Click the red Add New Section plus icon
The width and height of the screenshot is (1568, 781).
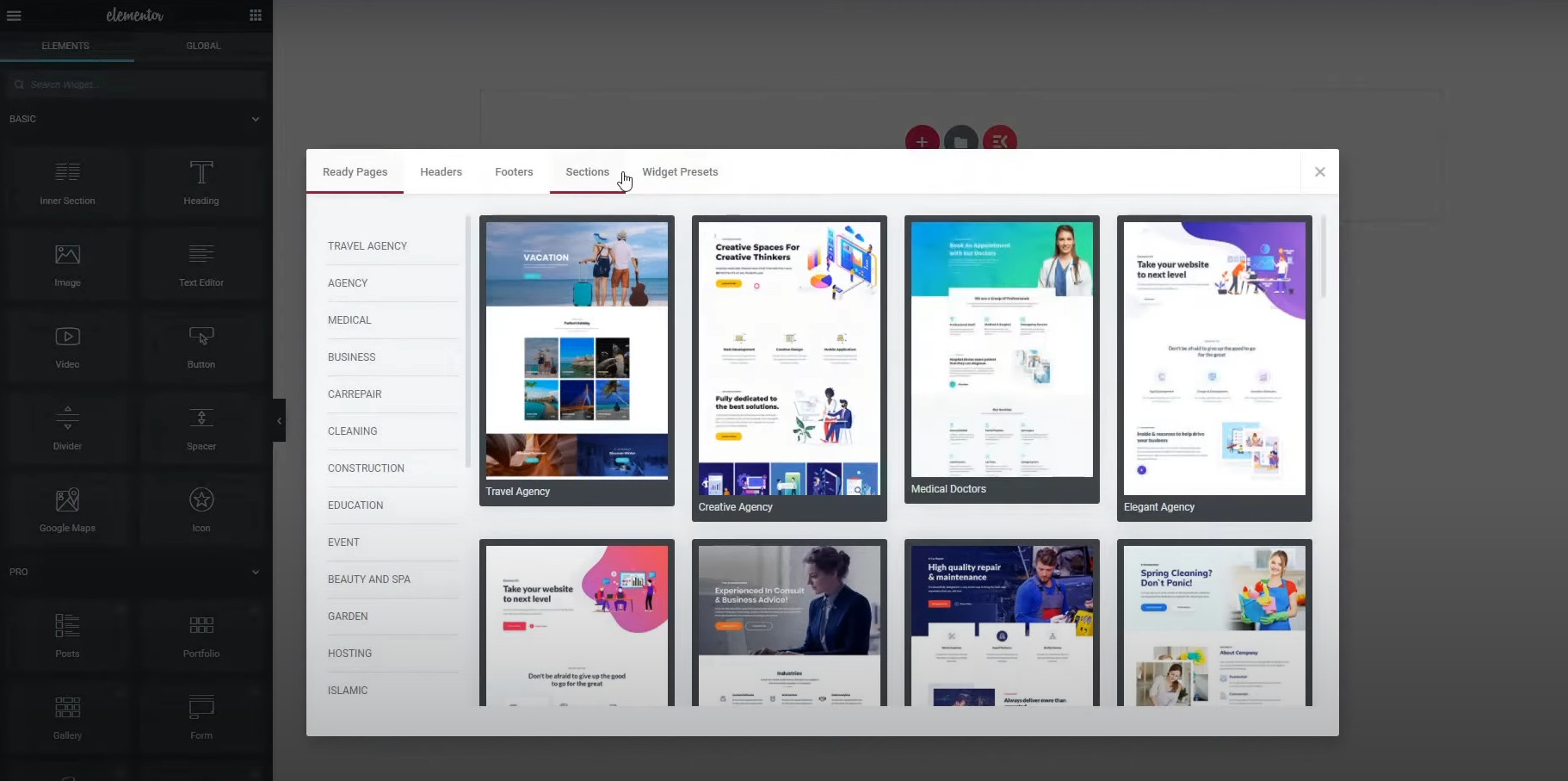922,140
